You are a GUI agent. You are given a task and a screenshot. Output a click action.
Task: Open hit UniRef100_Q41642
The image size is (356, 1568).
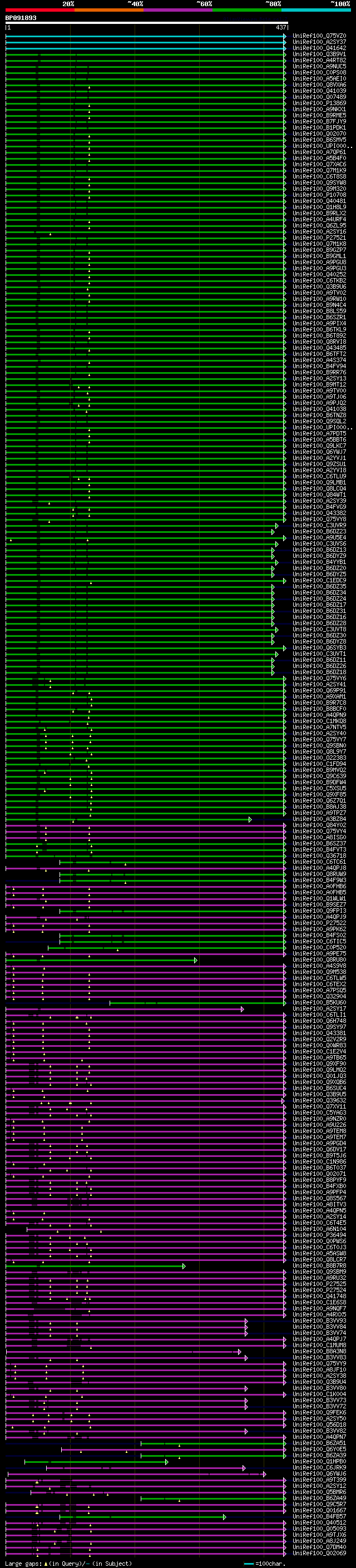click(319, 48)
